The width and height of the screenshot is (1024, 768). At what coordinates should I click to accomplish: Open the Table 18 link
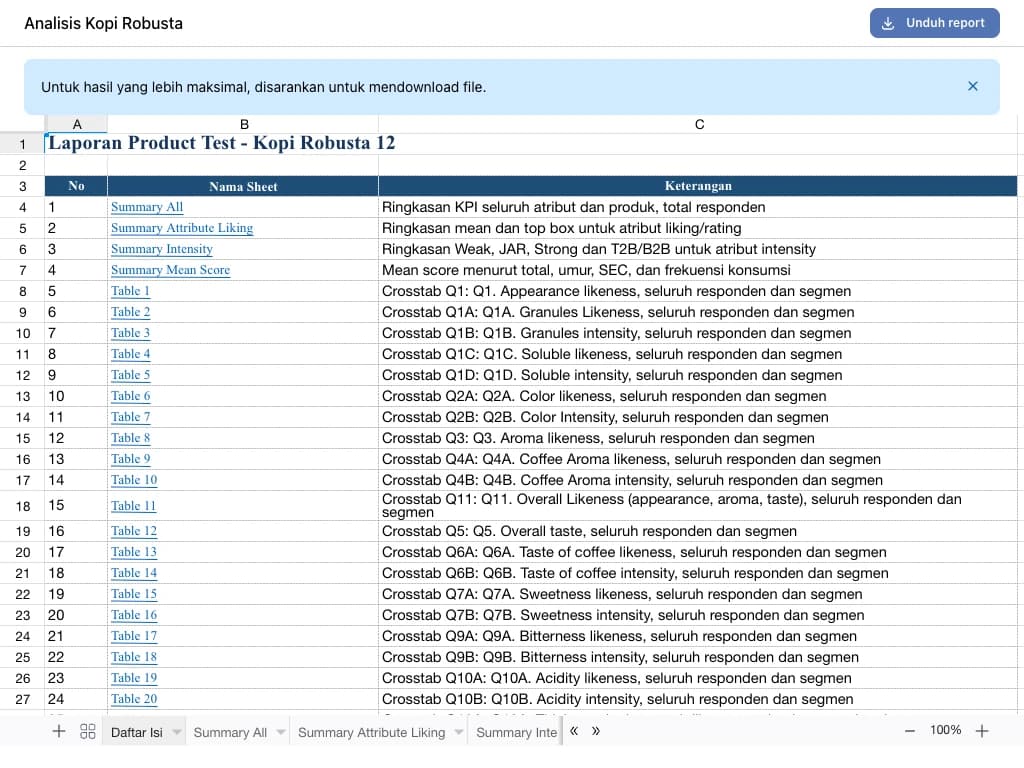point(134,656)
